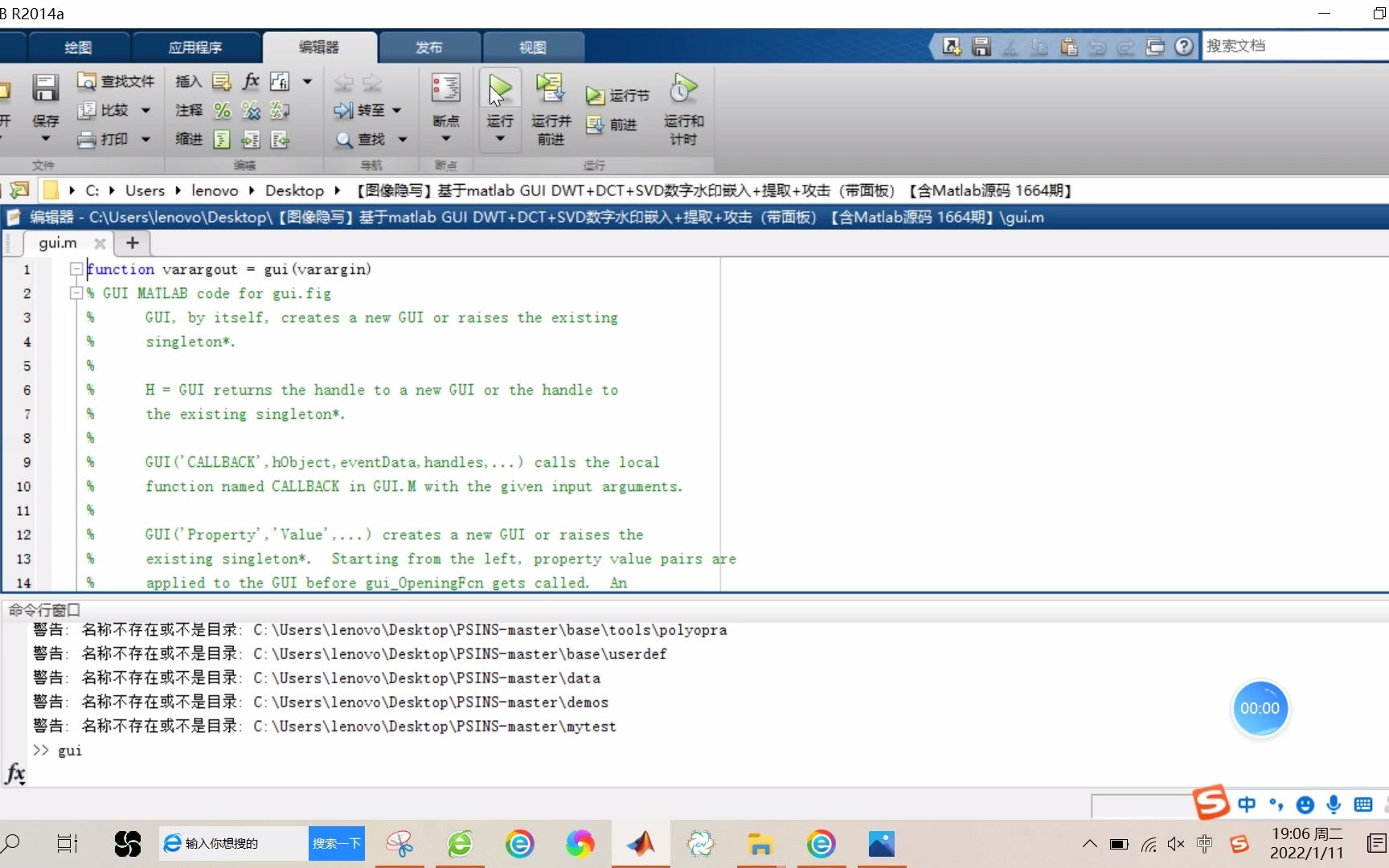Launch Chrome from the taskbar
1389x868 pixels.
point(580,843)
